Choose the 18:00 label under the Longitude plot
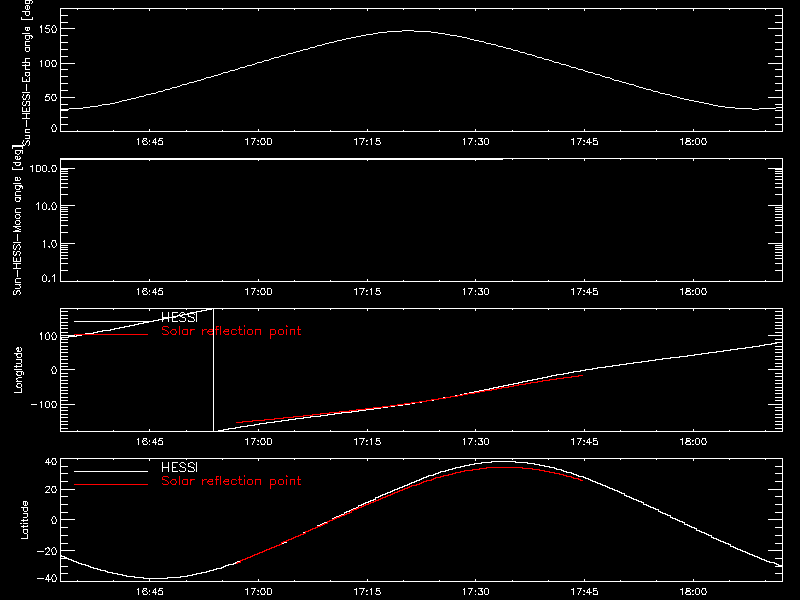 point(693,442)
